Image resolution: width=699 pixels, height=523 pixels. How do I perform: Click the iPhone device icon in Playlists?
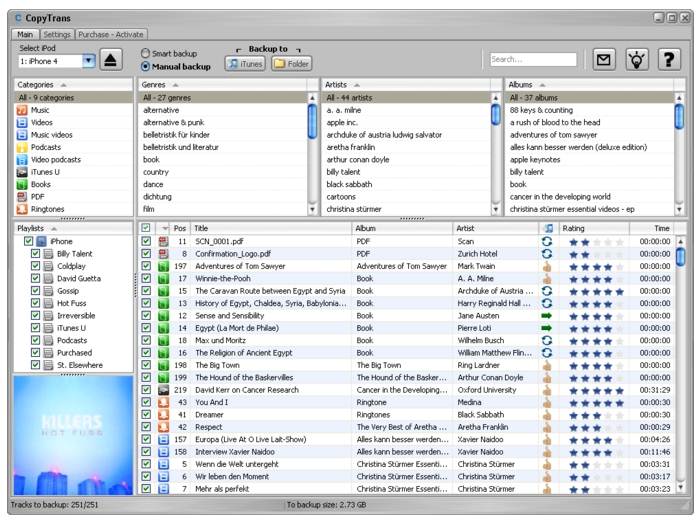pyautogui.click(x=41, y=241)
